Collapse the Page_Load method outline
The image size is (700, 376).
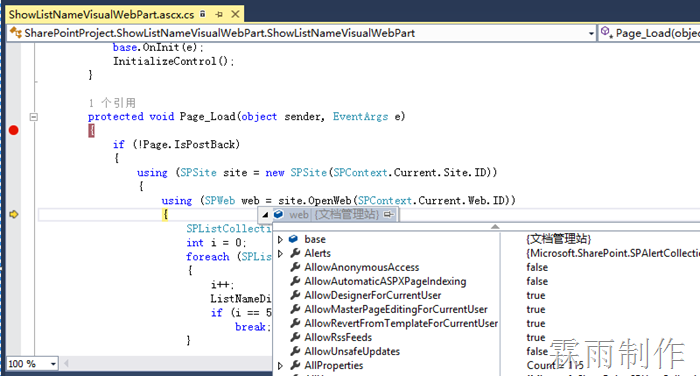click(x=34, y=117)
